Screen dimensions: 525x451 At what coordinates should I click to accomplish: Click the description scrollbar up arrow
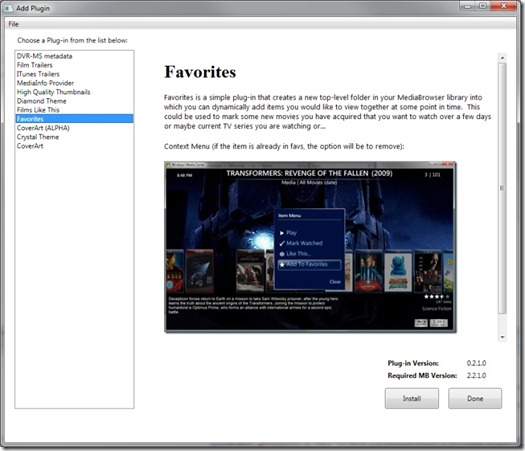coord(502,58)
